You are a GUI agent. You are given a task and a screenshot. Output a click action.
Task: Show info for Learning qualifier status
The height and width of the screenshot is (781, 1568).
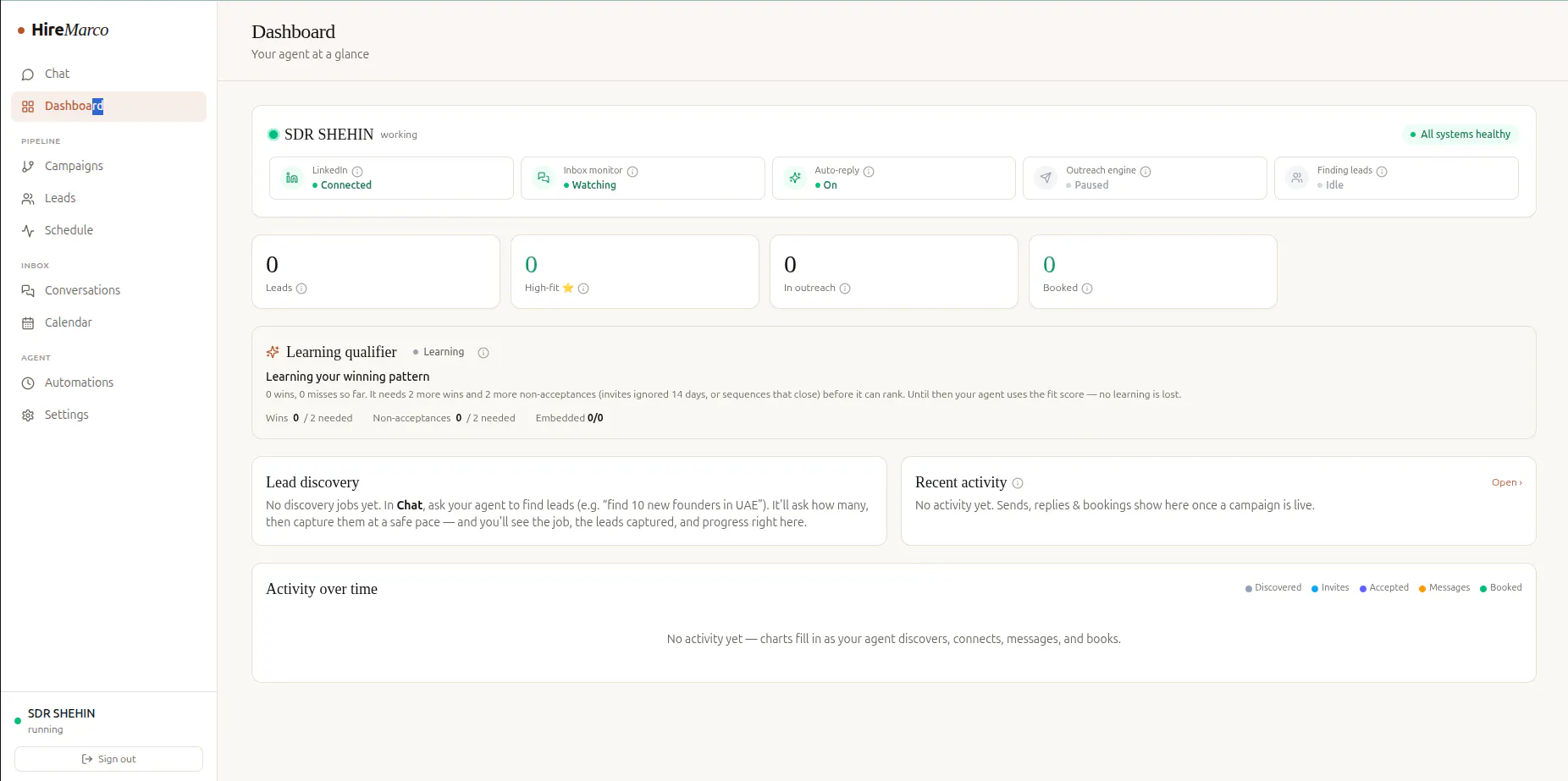(x=483, y=353)
